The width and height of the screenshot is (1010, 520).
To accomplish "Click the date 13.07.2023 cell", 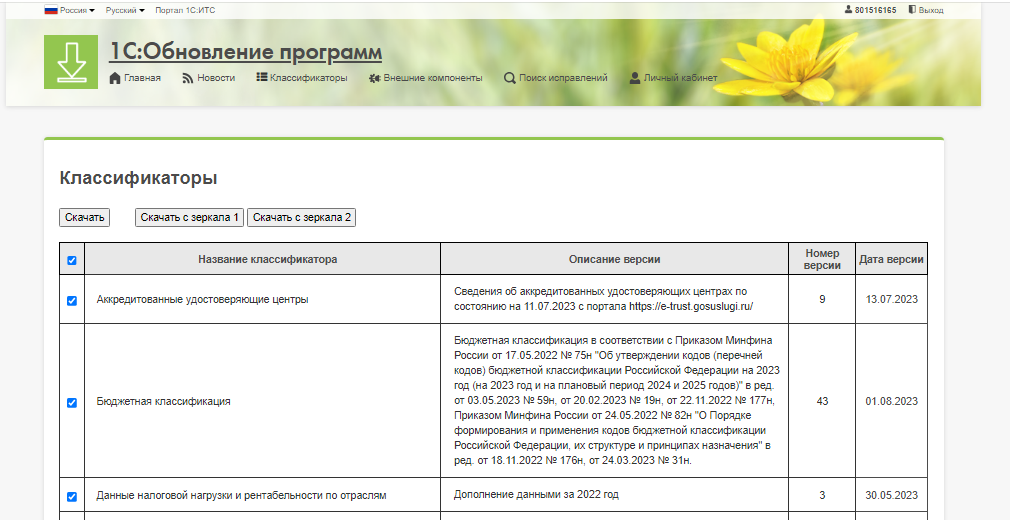I will click(891, 300).
